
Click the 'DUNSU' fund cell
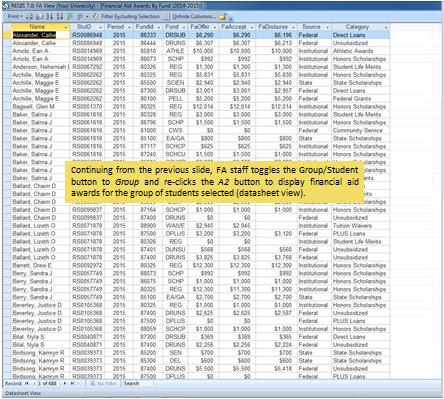pos(175,249)
